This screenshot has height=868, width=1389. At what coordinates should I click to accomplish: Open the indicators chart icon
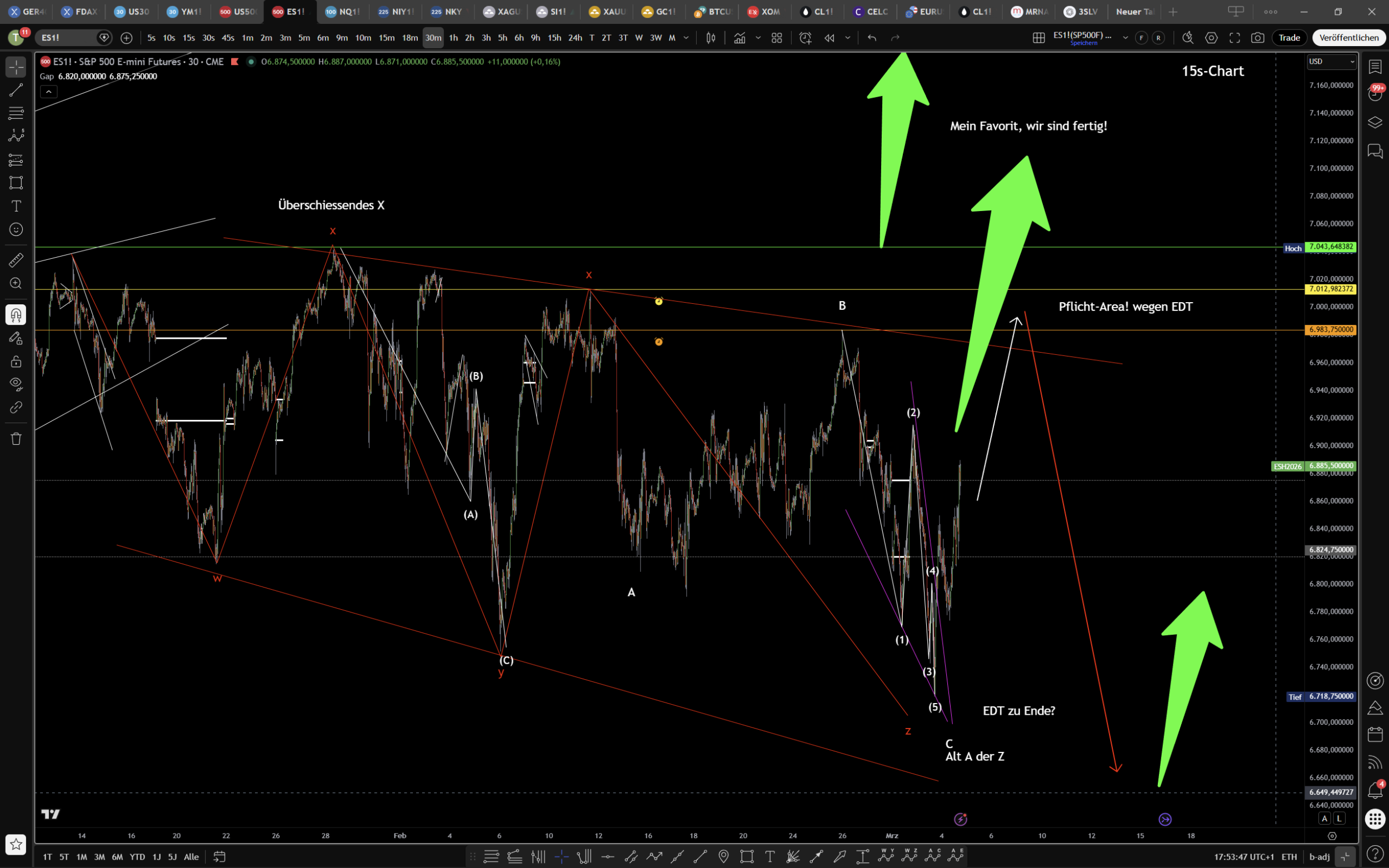point(740,38)
